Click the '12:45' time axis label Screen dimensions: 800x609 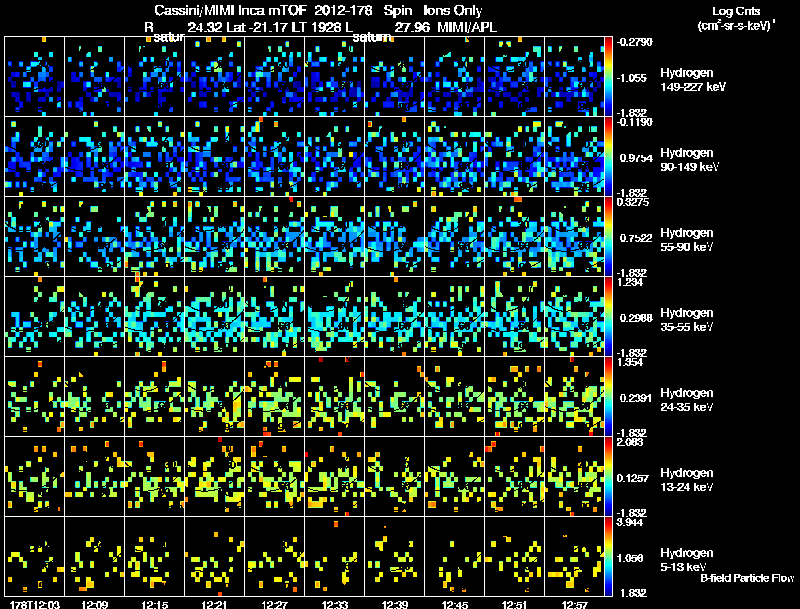pyautogui.click(x=455, y=604)
